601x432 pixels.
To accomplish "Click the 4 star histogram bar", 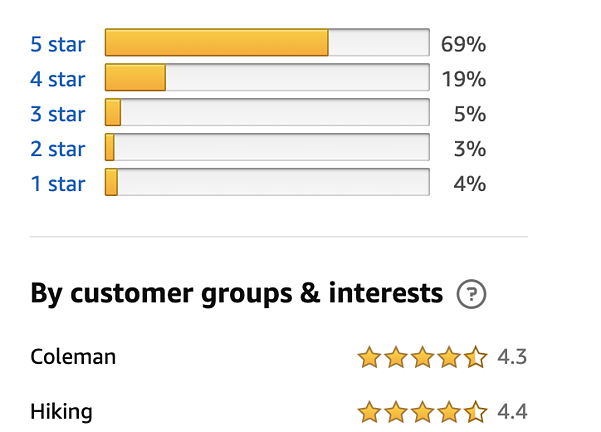I will (267, 77).
